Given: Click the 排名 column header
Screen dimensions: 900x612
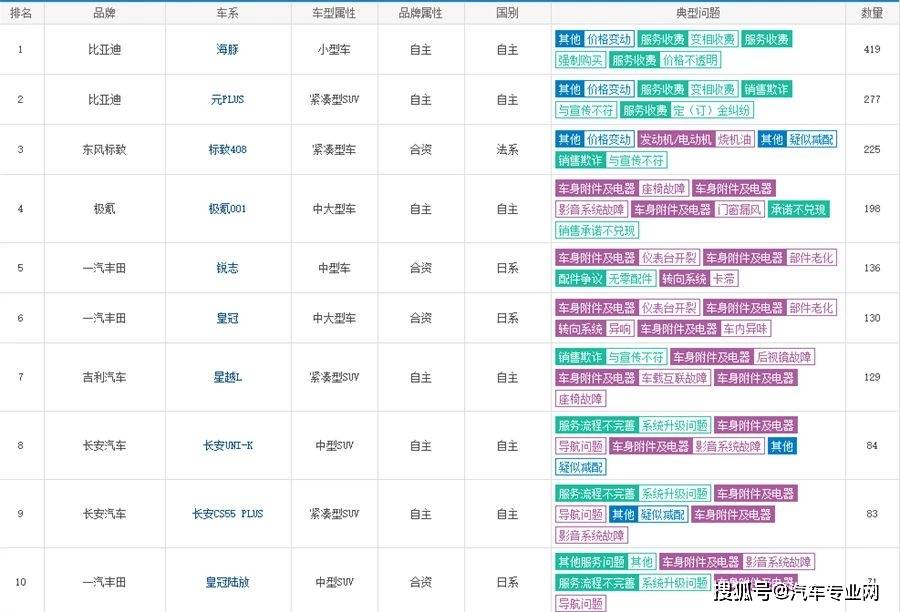Looking at the screenshot, I should coord(21,13).
